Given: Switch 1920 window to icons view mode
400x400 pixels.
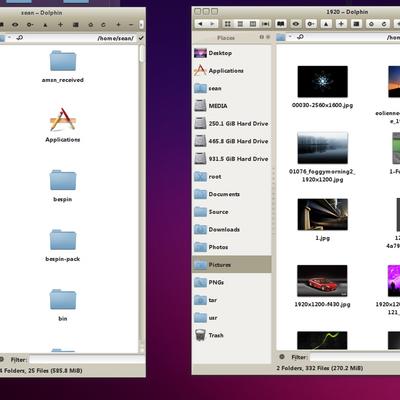Looking at the screenshot, I should click(x=228, y=24).
